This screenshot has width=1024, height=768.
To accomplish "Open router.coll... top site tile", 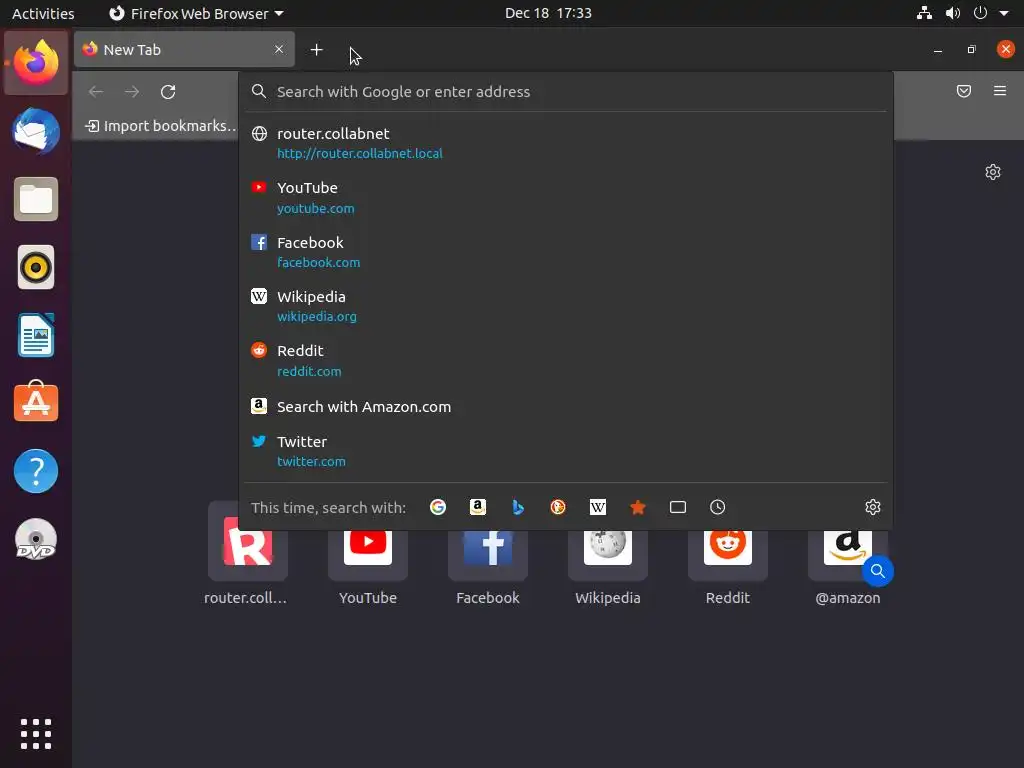I will click(x=247, y=554).
